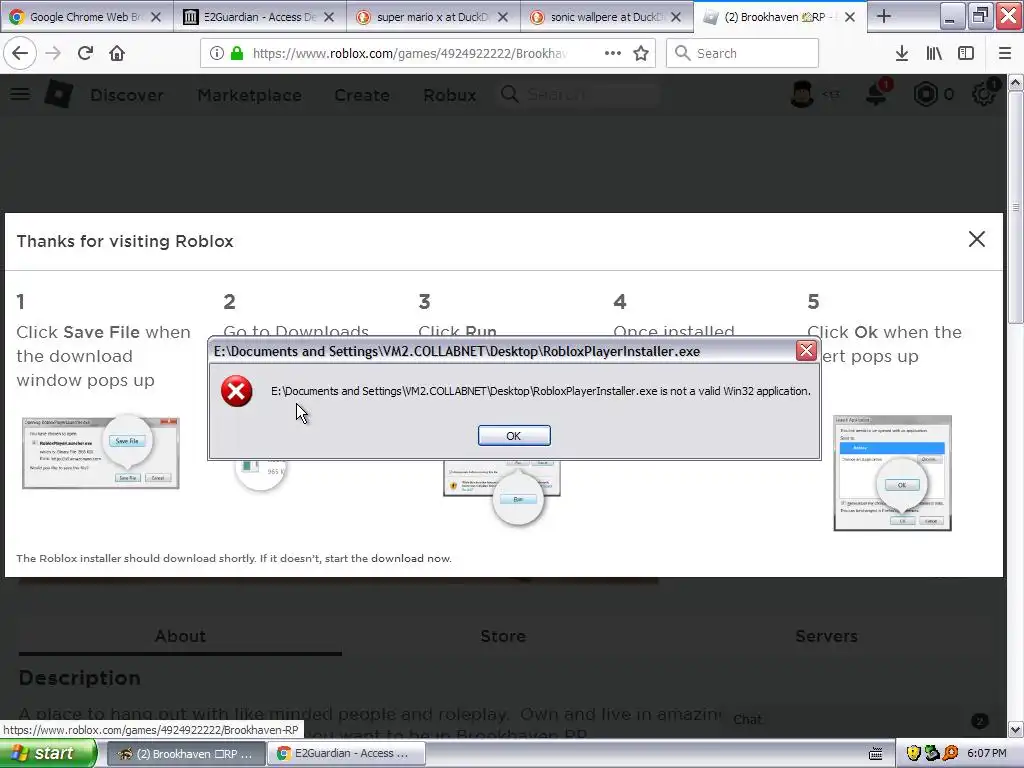Click the page scrollbar down arrow
This screenshot has width=1024, height=768.
click(x=1015, y=729)
